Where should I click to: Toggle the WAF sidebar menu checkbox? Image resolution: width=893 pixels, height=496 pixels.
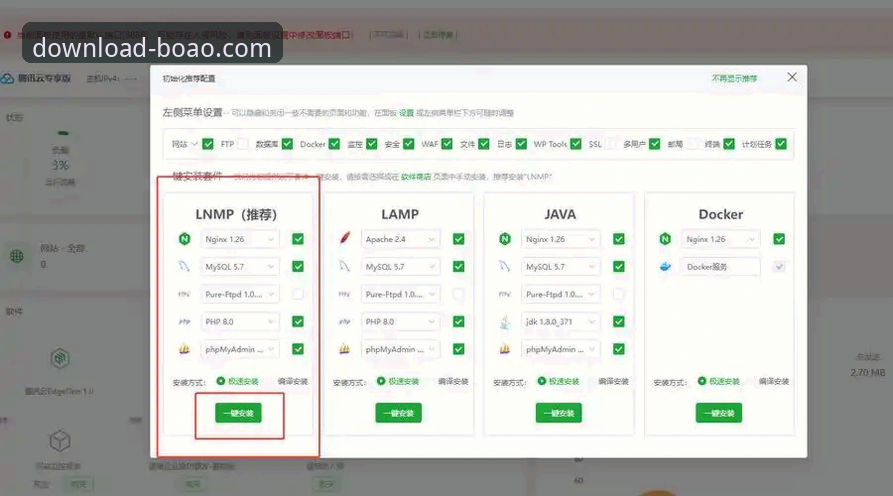[447, 144]
